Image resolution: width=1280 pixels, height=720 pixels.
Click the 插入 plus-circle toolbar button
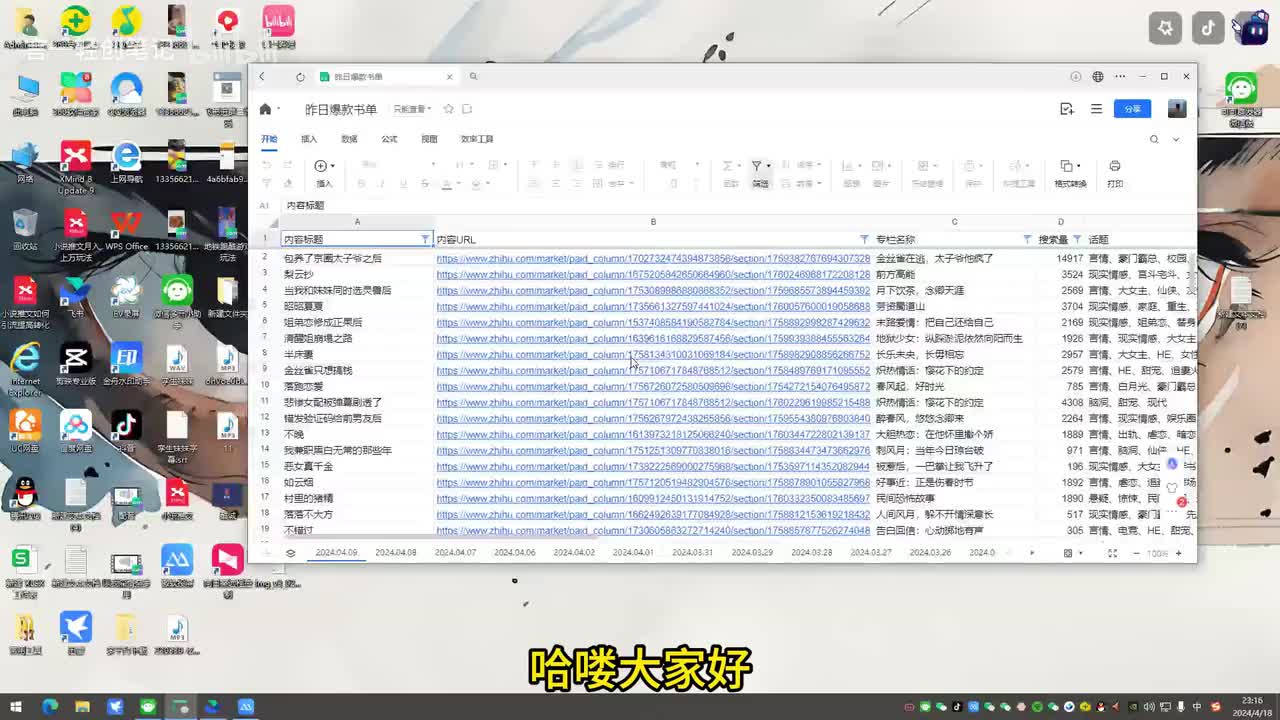(x=321, y=166)
